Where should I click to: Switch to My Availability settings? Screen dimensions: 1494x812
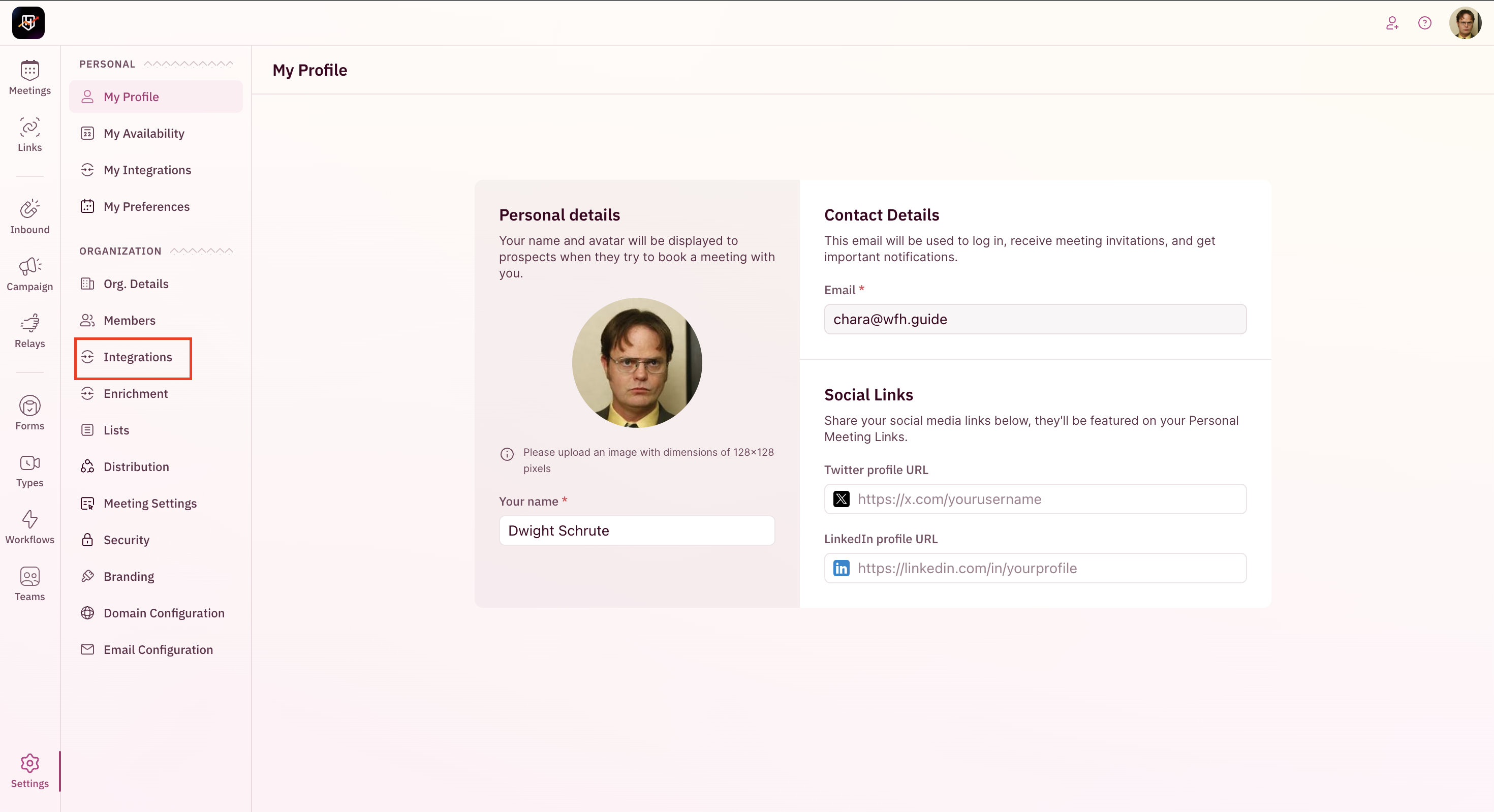click(143, 133)
